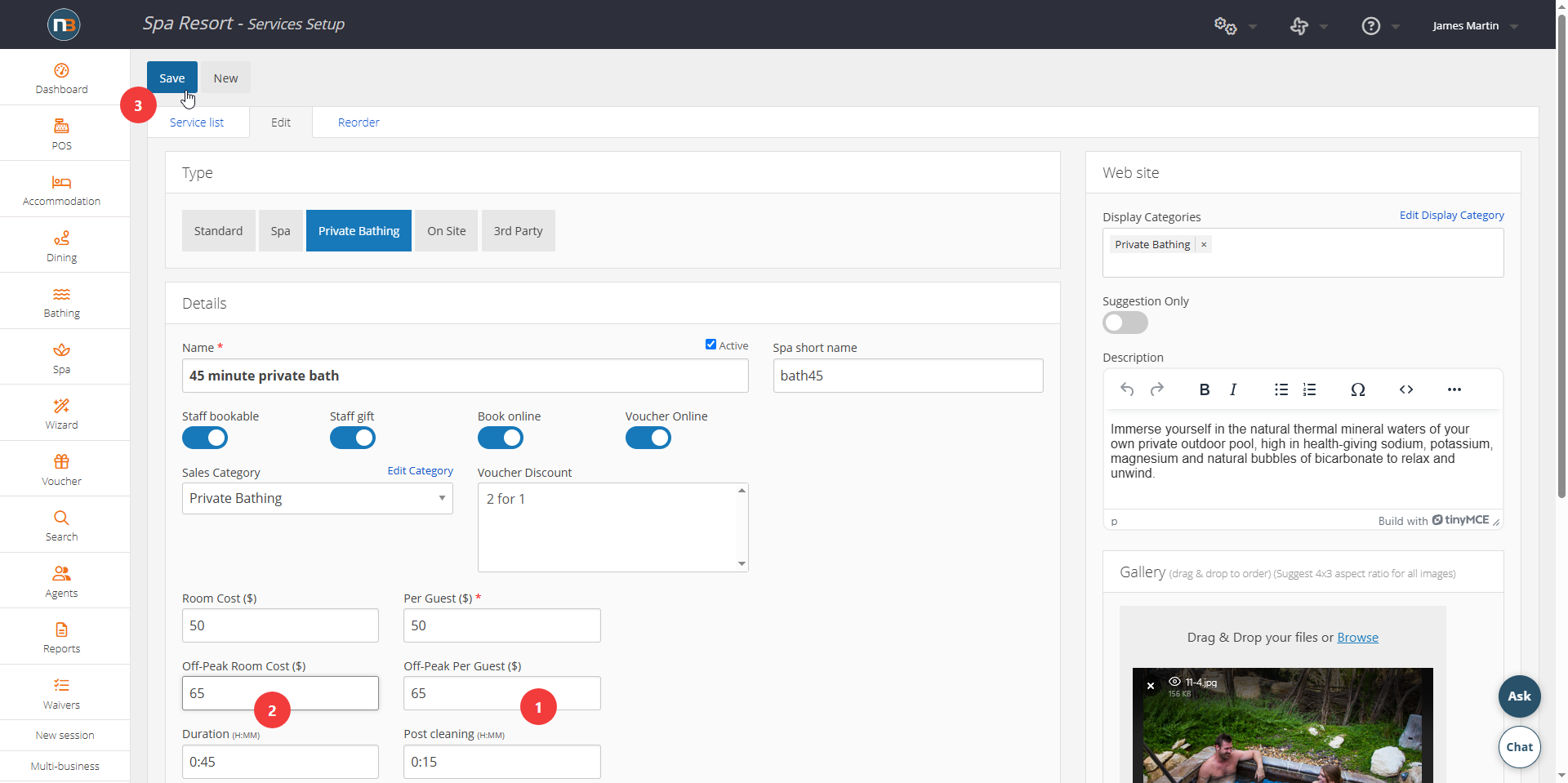Screen dimensions: 1568x783
Task: Insert bullet list in description
Action: 1281,389
